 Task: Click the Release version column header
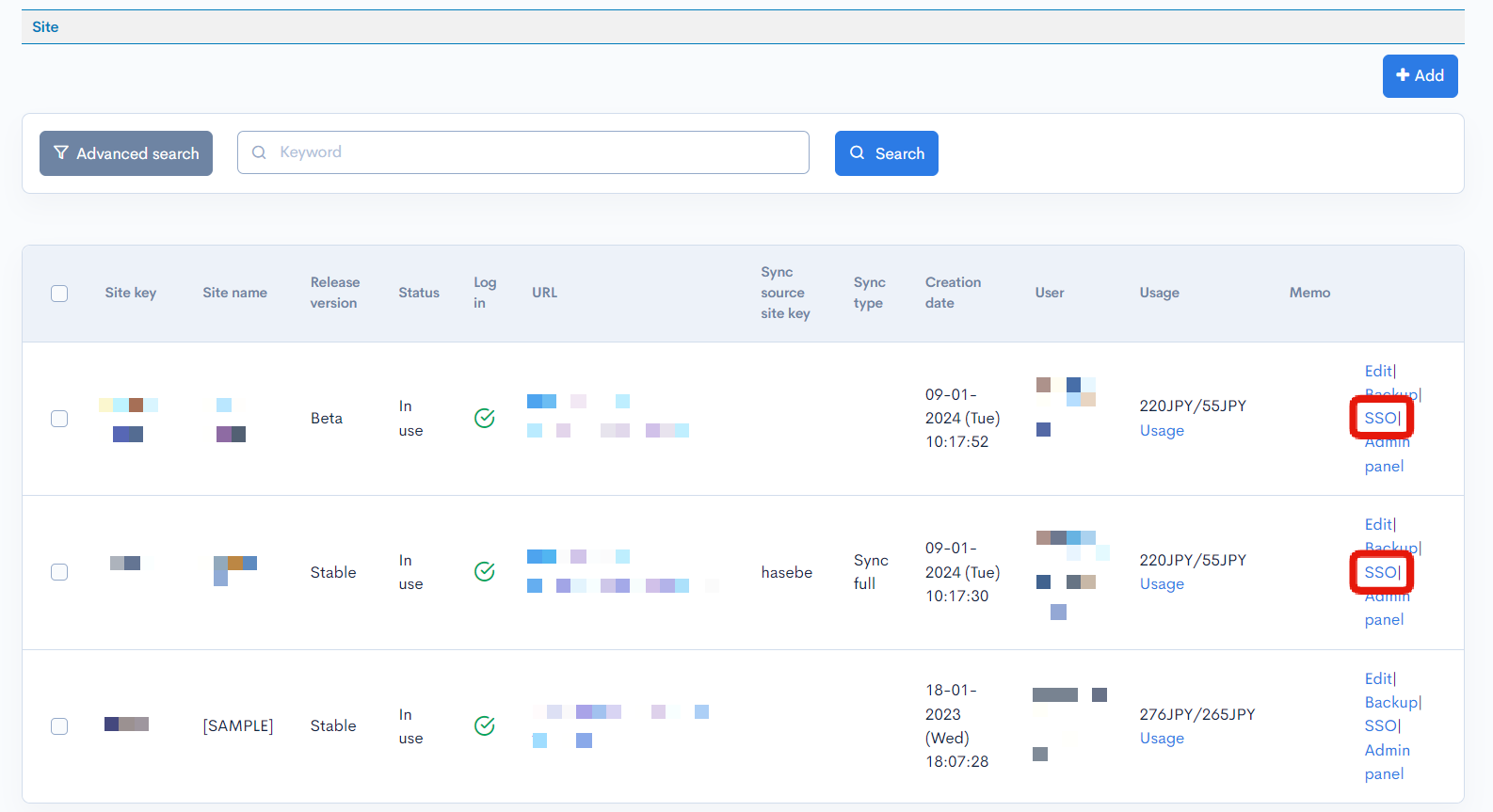(335, 293)
